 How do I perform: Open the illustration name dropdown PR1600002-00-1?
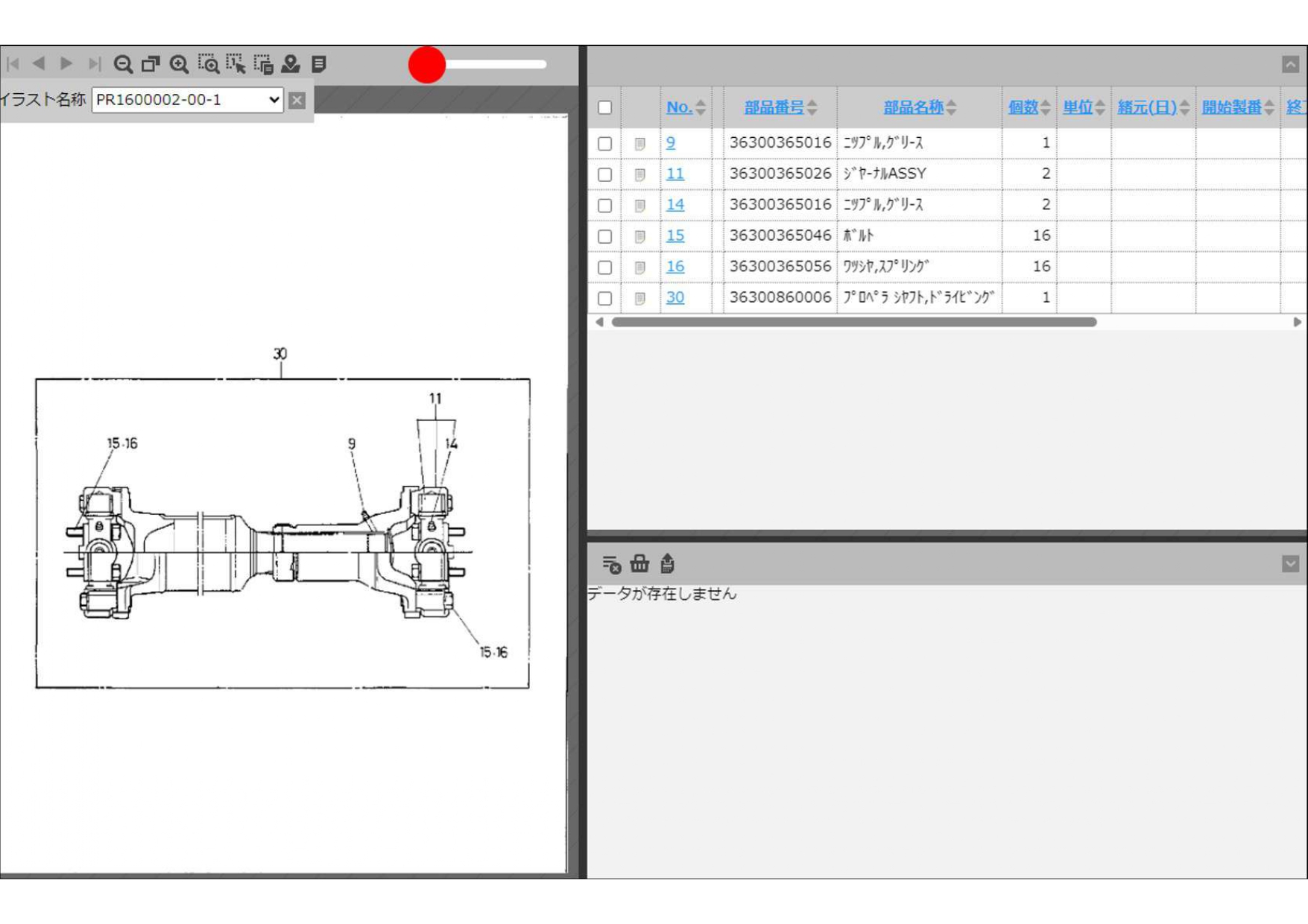187,100
